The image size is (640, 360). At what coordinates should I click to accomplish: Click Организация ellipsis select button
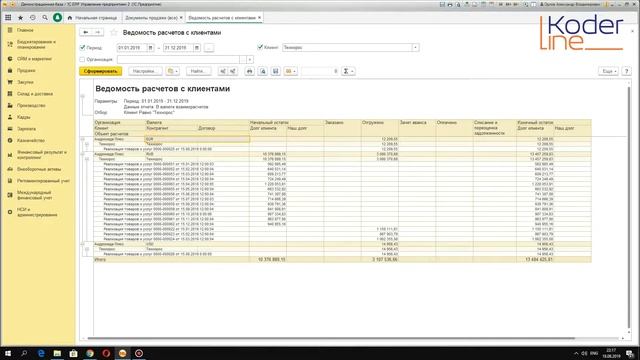(243, 60)
